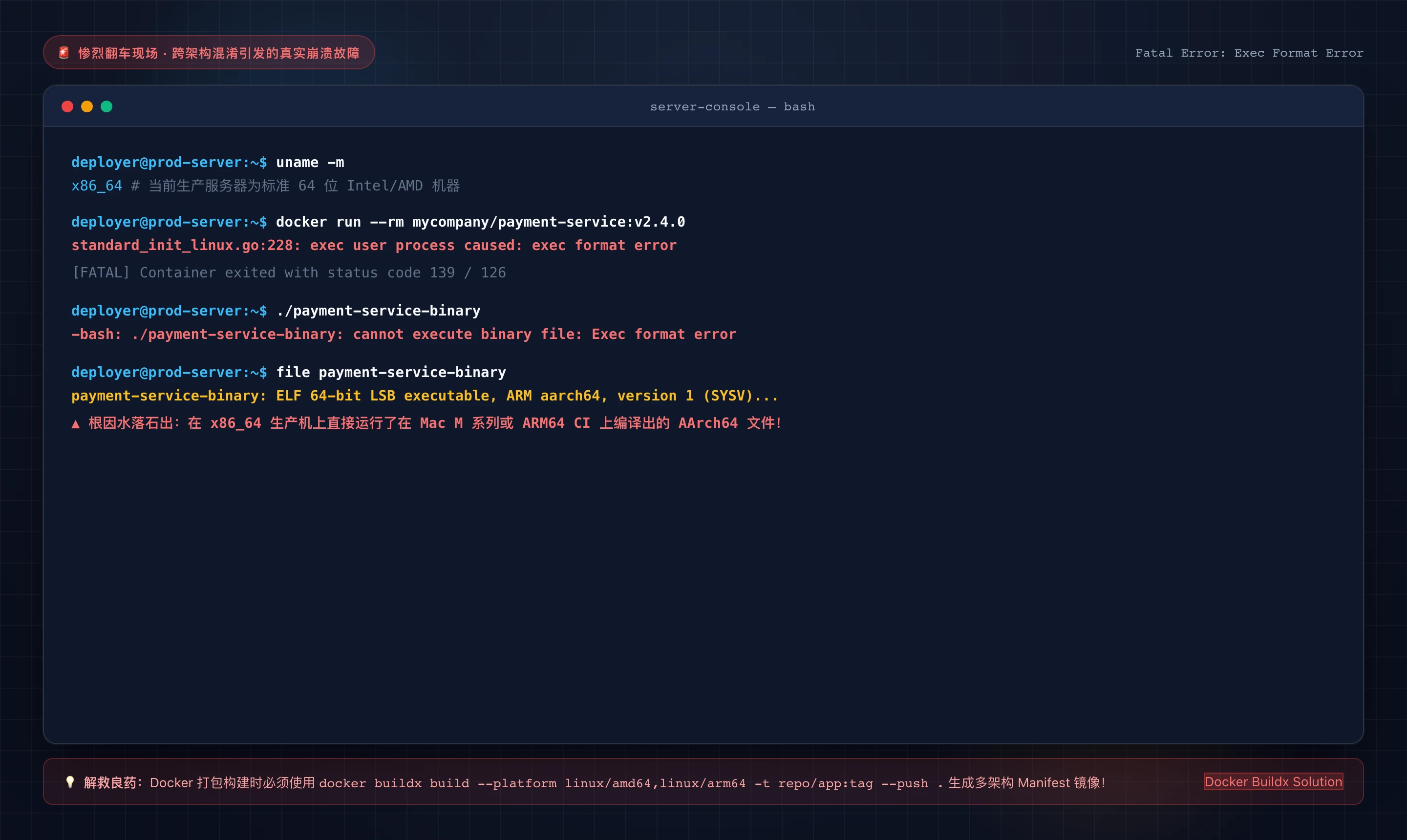This screenshot has height=840, width=1407.
Task: Click the '-bash: cannot execute binary file' error line
Action: coord(404,335)
